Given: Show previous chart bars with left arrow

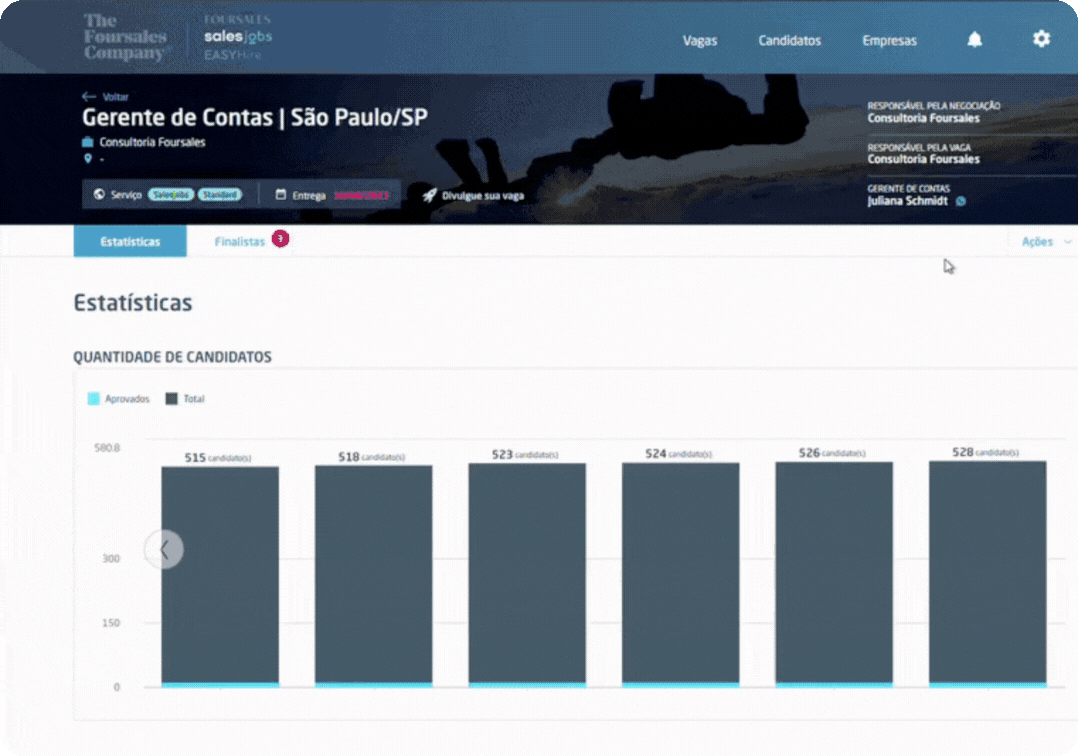Looking at the screenshot, I should pos(165,549).
